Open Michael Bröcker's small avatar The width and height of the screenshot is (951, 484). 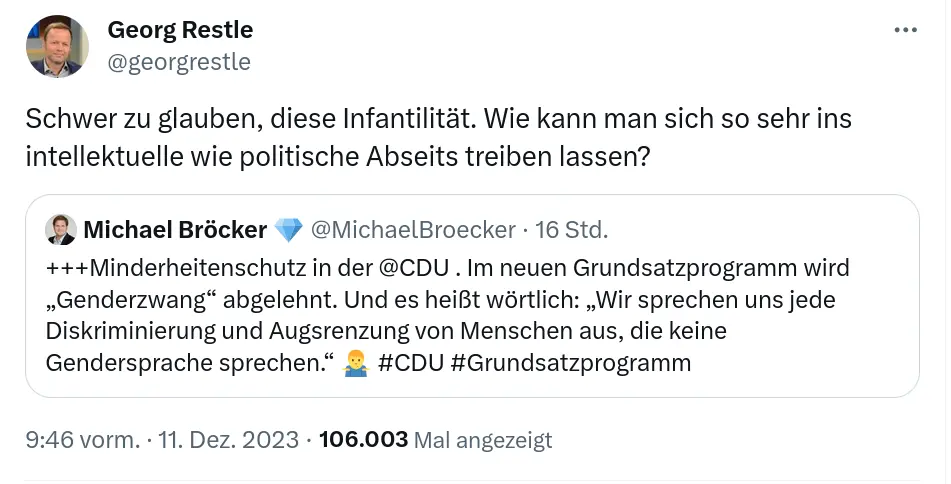(x=61, y=230)
